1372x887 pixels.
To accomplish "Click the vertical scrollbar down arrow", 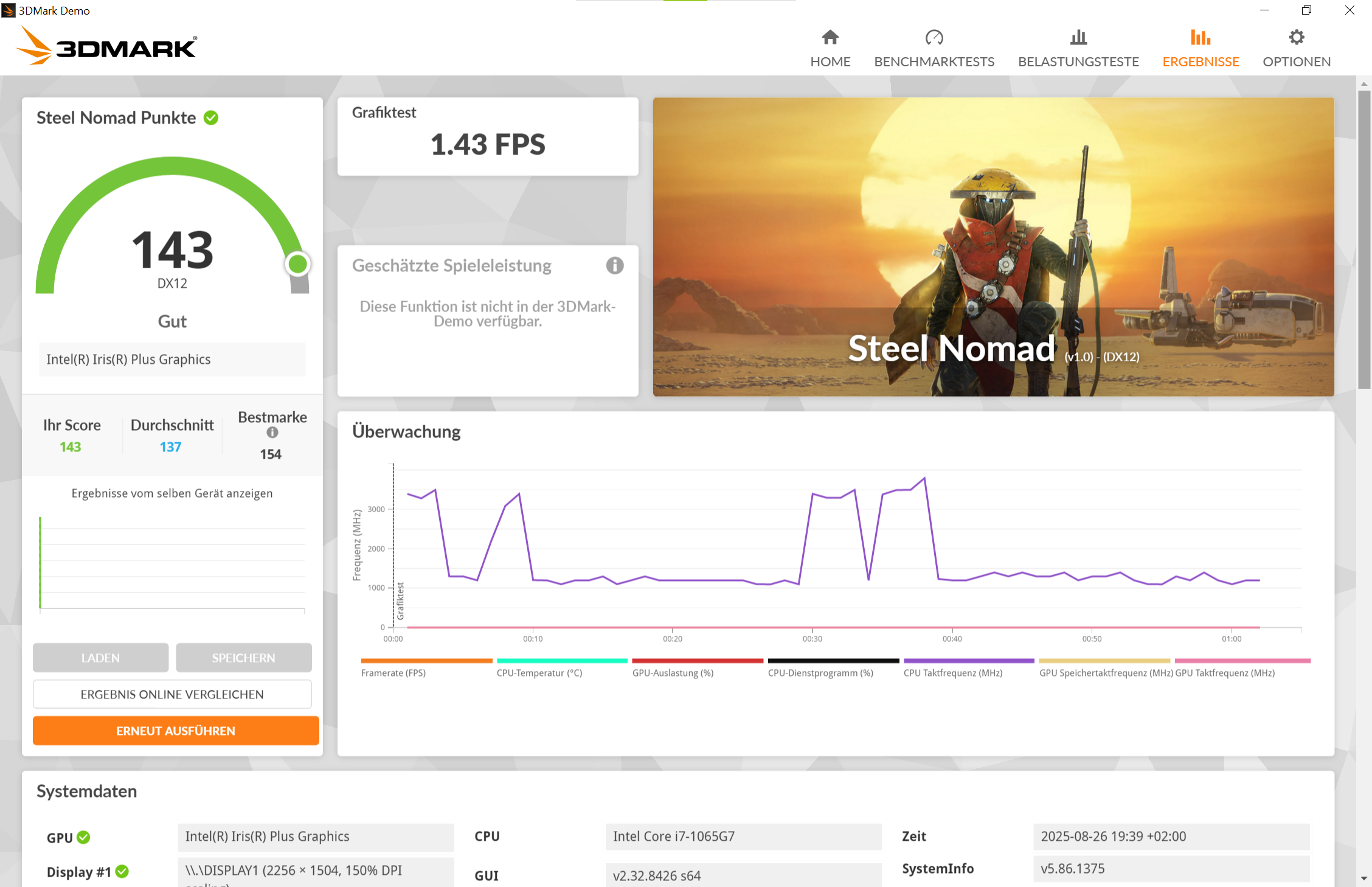I will pos(1363,878).
